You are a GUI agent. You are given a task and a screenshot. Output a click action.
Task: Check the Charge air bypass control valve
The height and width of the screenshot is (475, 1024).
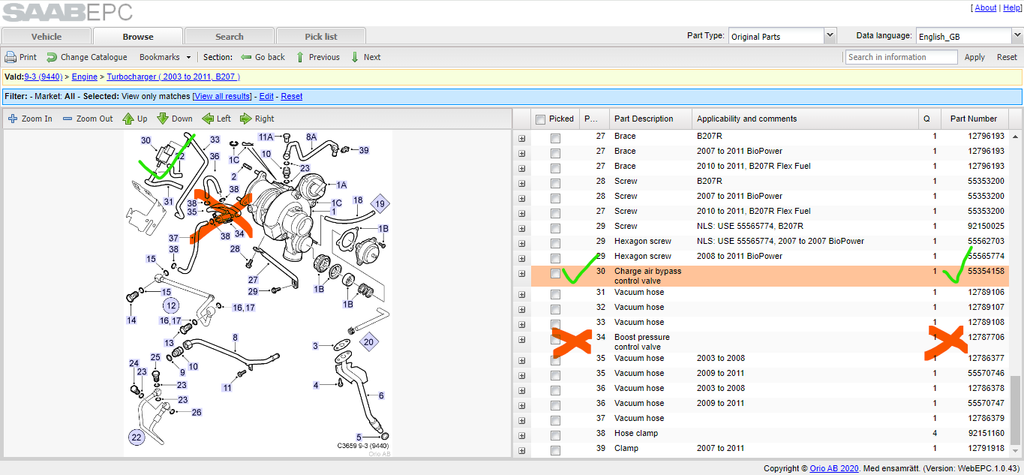554,273
